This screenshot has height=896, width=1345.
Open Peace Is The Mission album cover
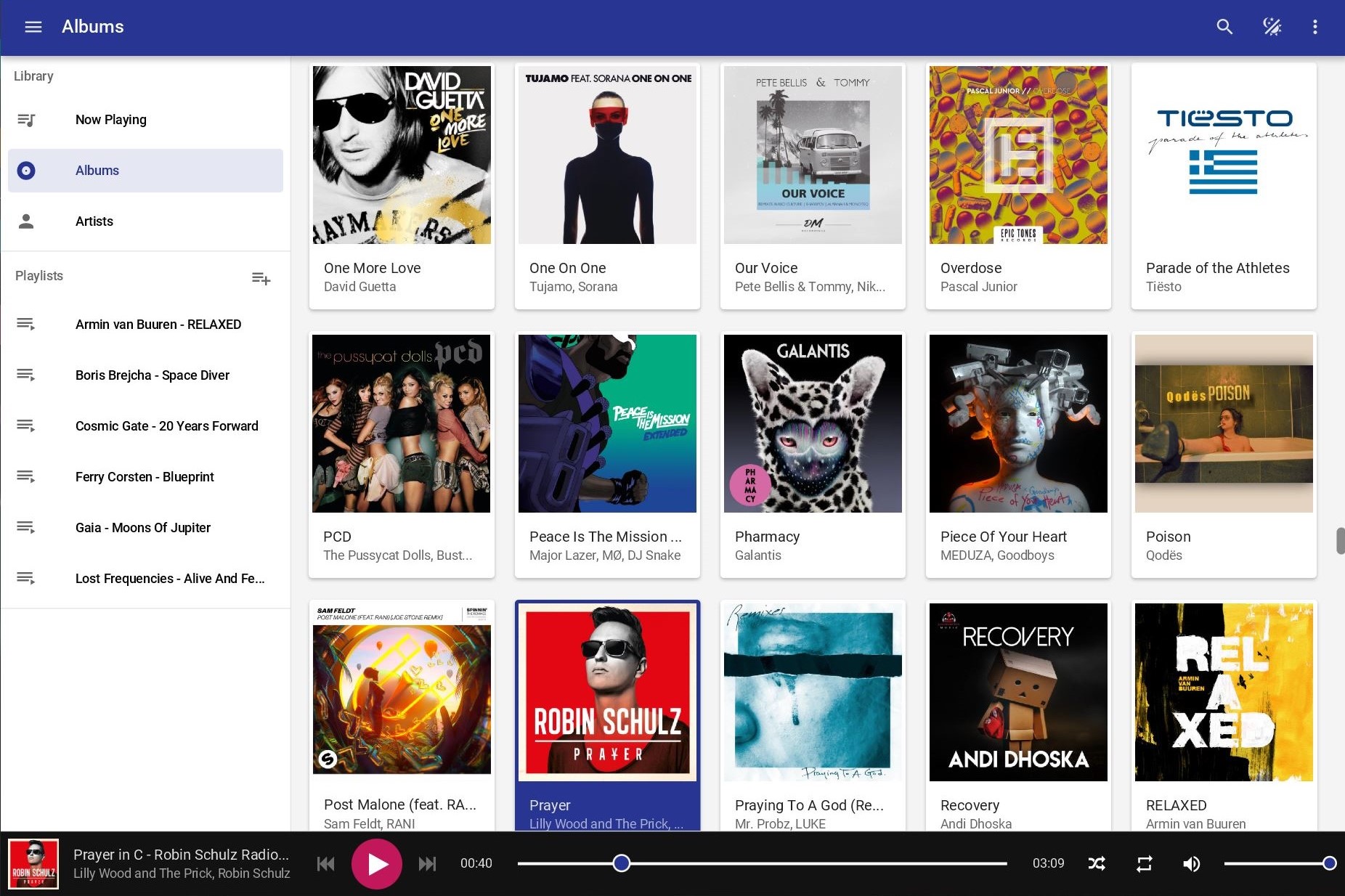(607, 423)
